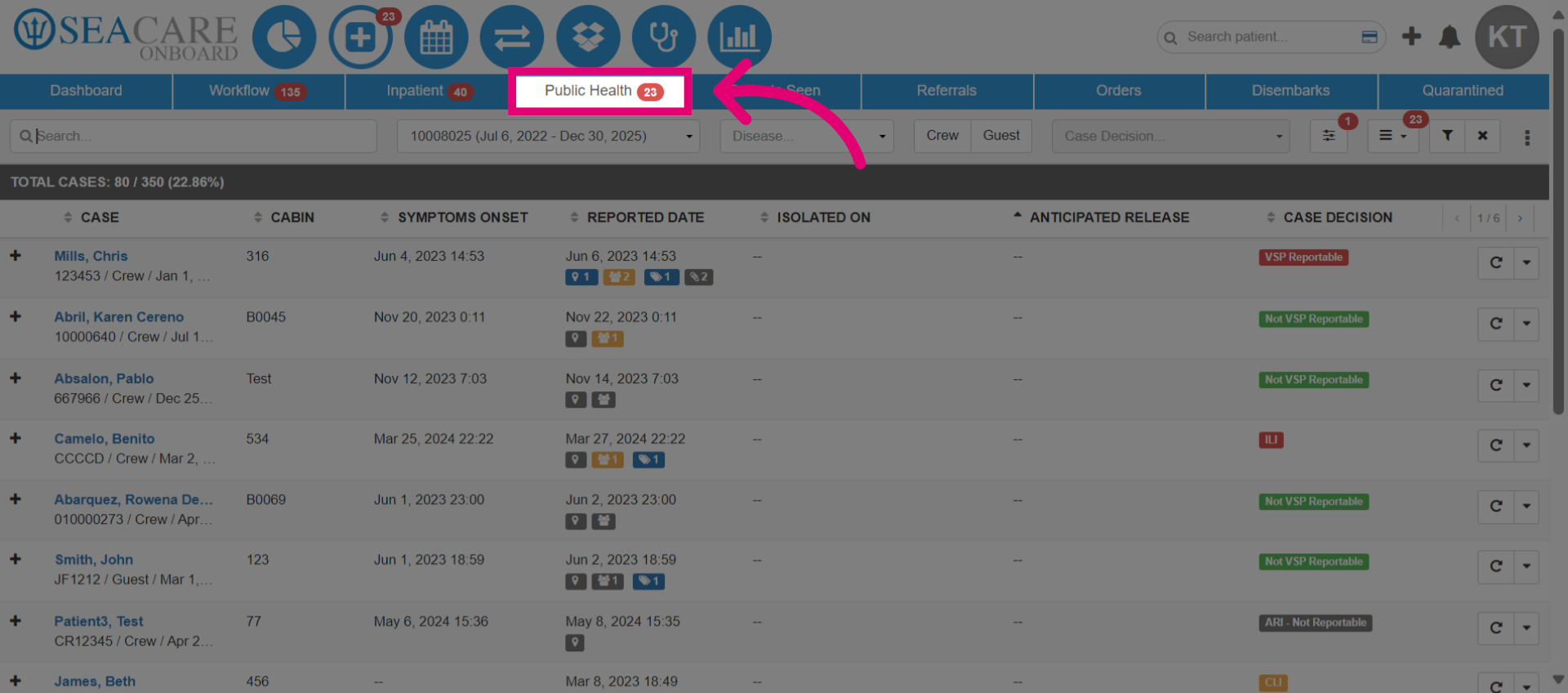Open the list columns dropdown with badge 23
The width and height of the screenshot is (1568, 693).
point(1393,136)
